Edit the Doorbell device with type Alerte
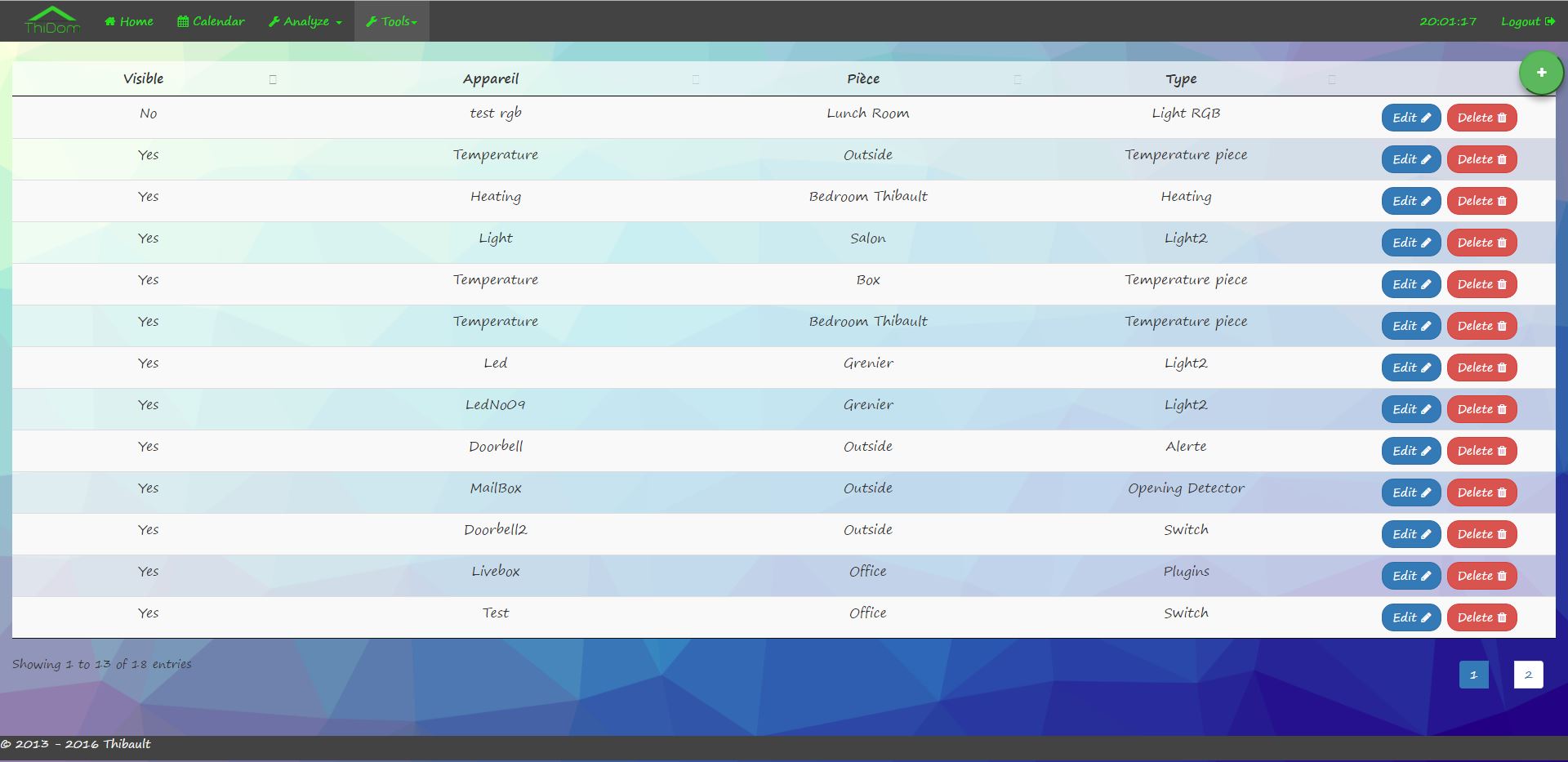Image resolution: width=1568 pixels, height=762 pixels. [x=1411, y=451]
